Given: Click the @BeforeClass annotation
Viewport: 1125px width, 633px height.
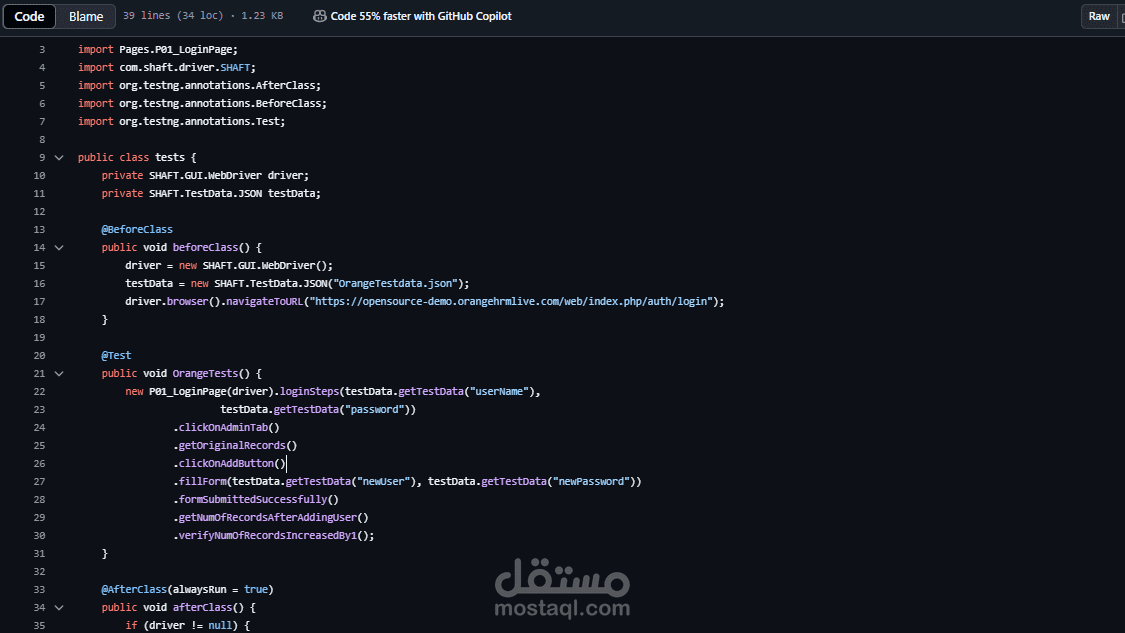Looking at the screenshot, I should coord(137,230).
